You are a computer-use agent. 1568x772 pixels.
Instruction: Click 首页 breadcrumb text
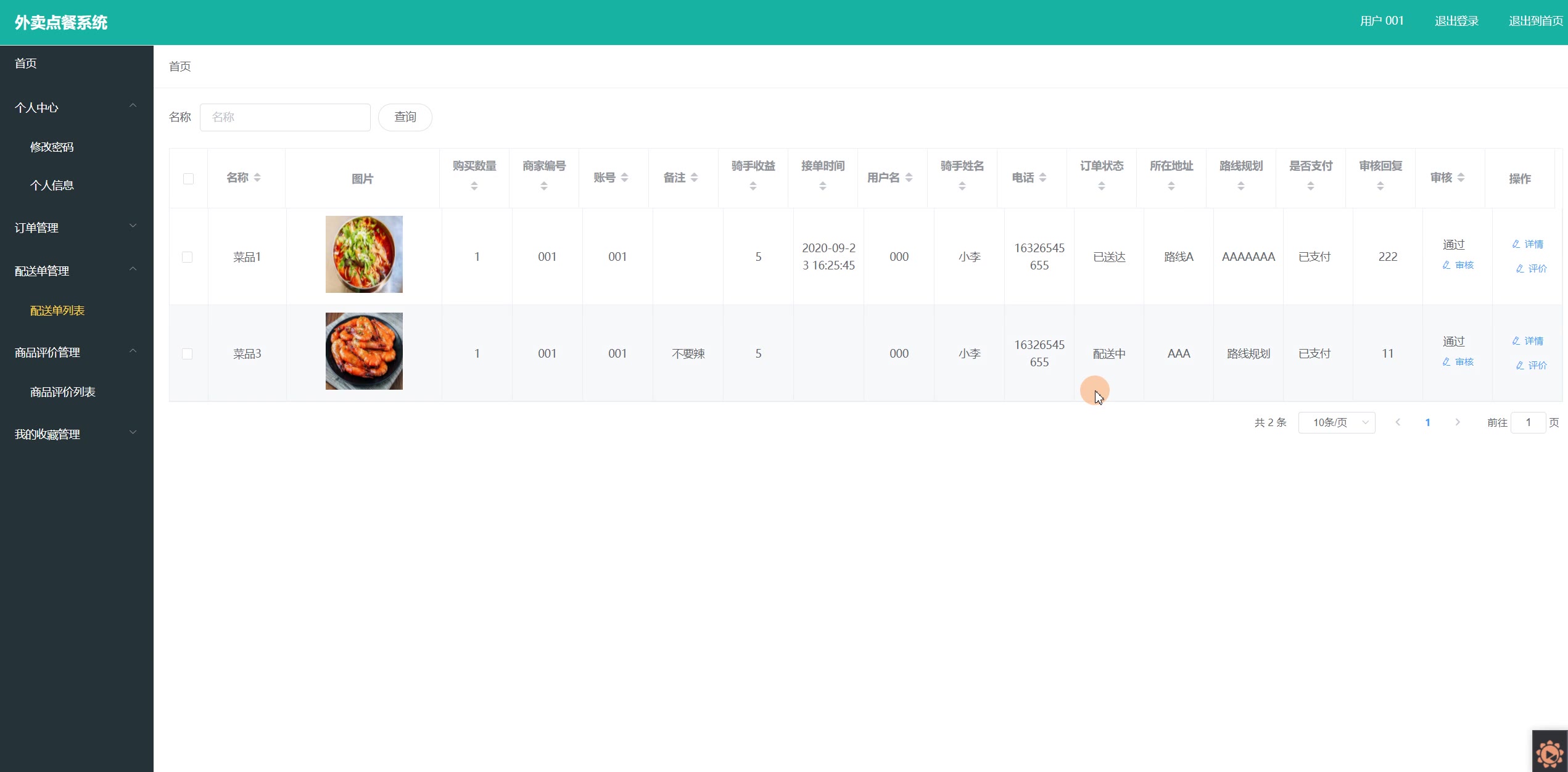point(180,66)
